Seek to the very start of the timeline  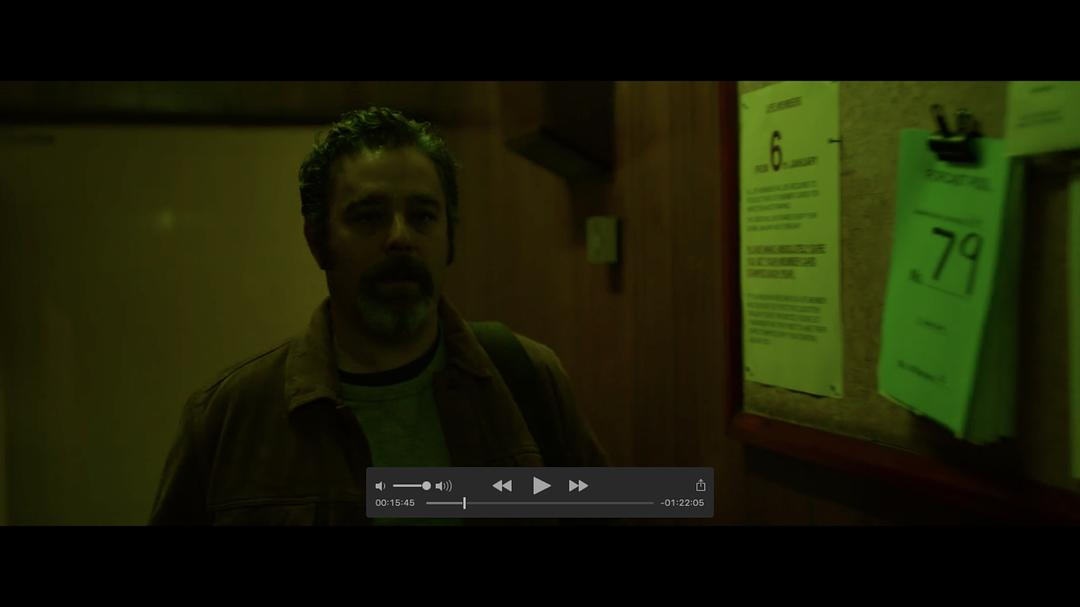(428, 503)
